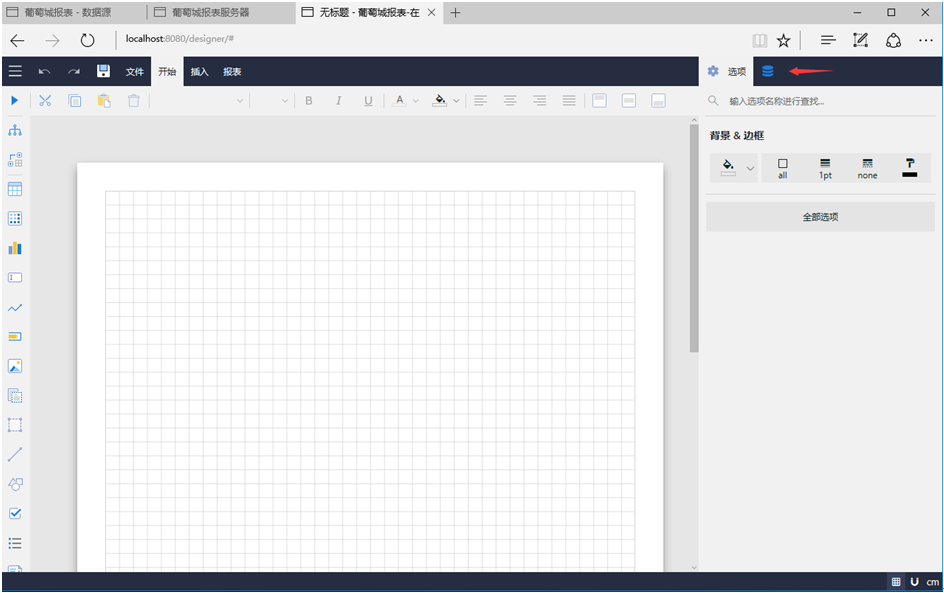The height and width of the screenshot is (593, 944).
Task: Click the delete trash icon
Action: pyautogui.click(x=134, y=101)
